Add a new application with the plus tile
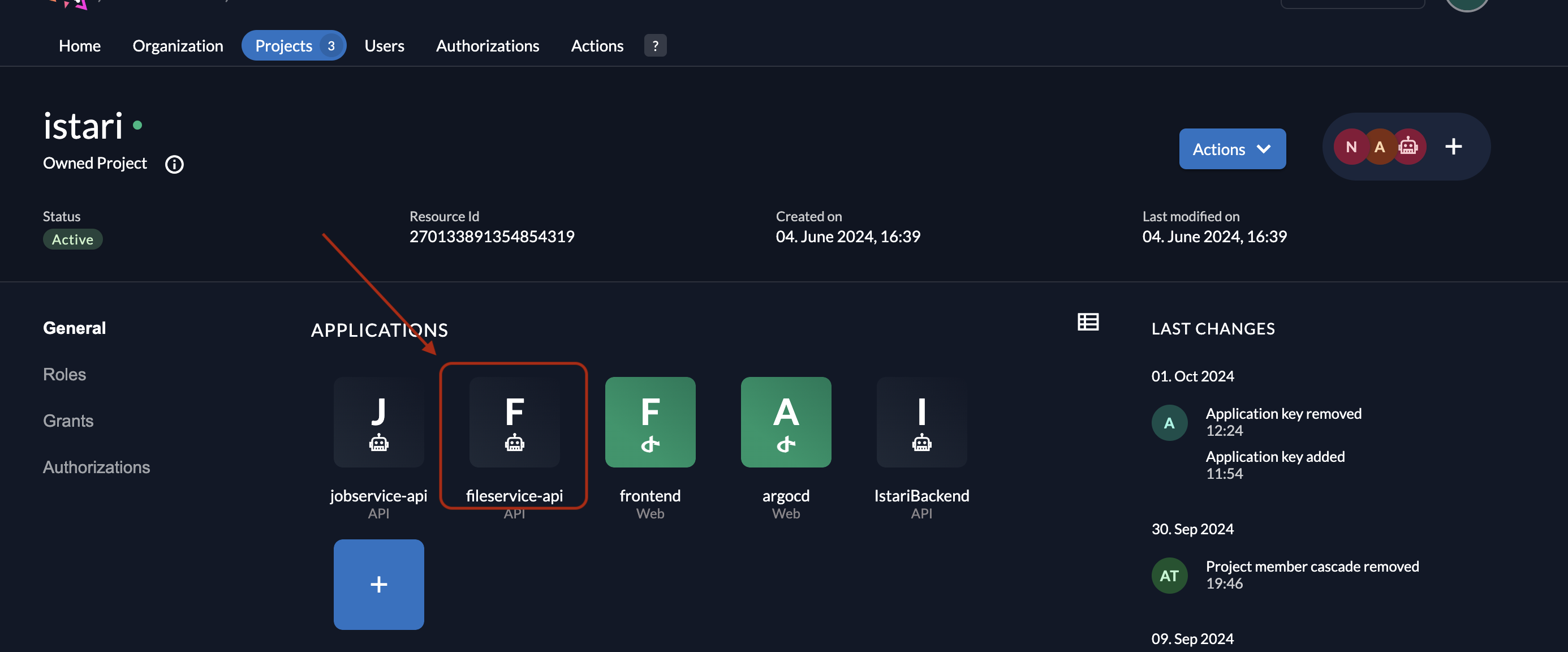 378,585
